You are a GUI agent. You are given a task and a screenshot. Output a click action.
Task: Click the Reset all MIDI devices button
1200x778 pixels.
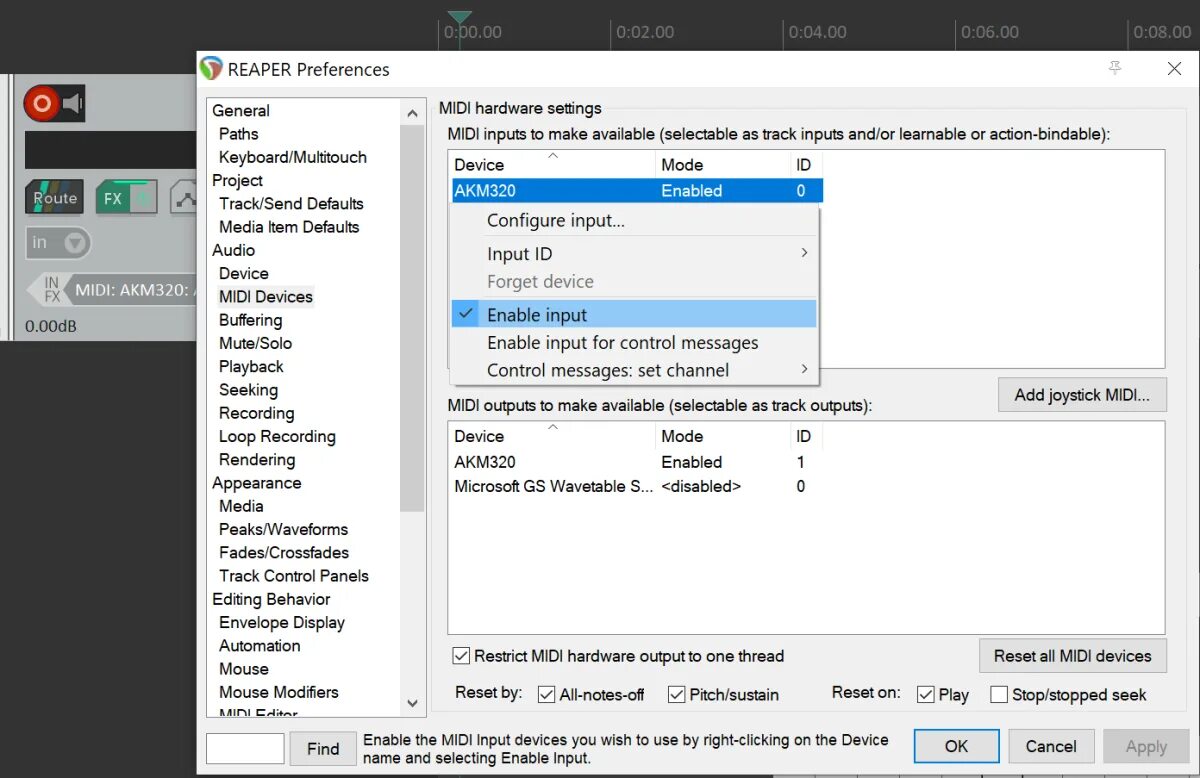(1073, 656)
